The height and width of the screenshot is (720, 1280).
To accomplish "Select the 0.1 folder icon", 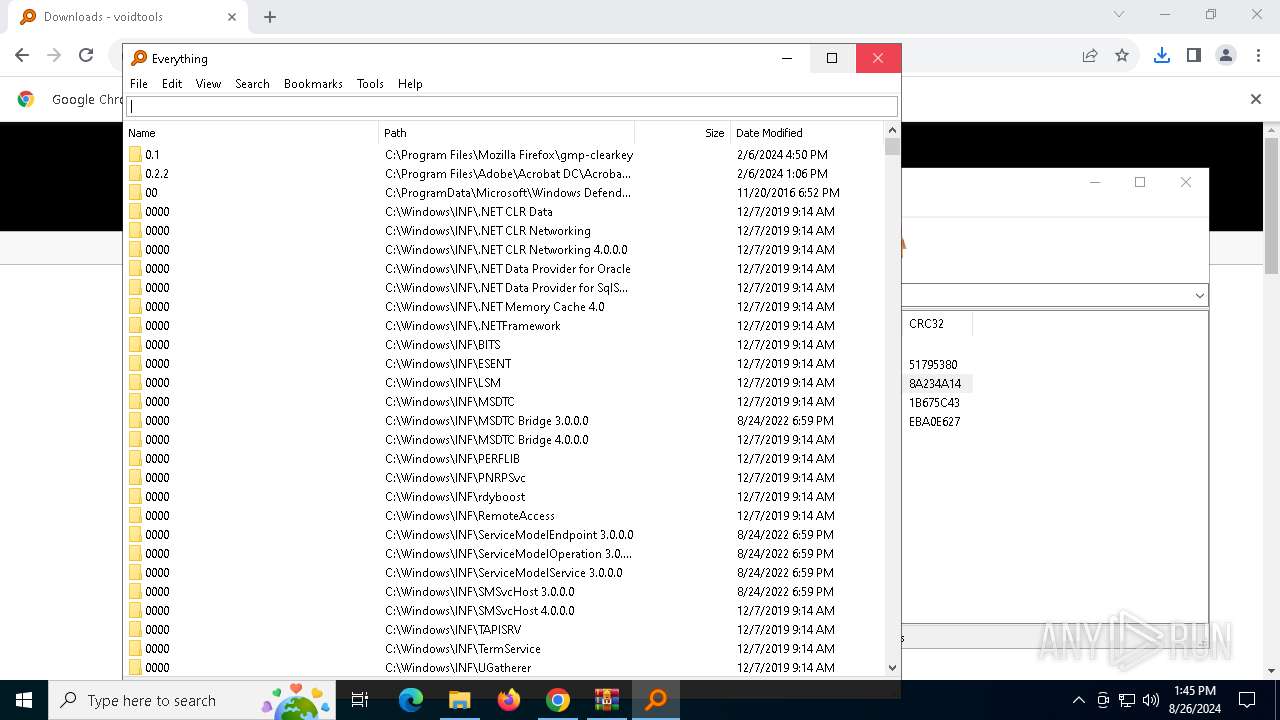I will pyautogui.click(x=135, y=155).
